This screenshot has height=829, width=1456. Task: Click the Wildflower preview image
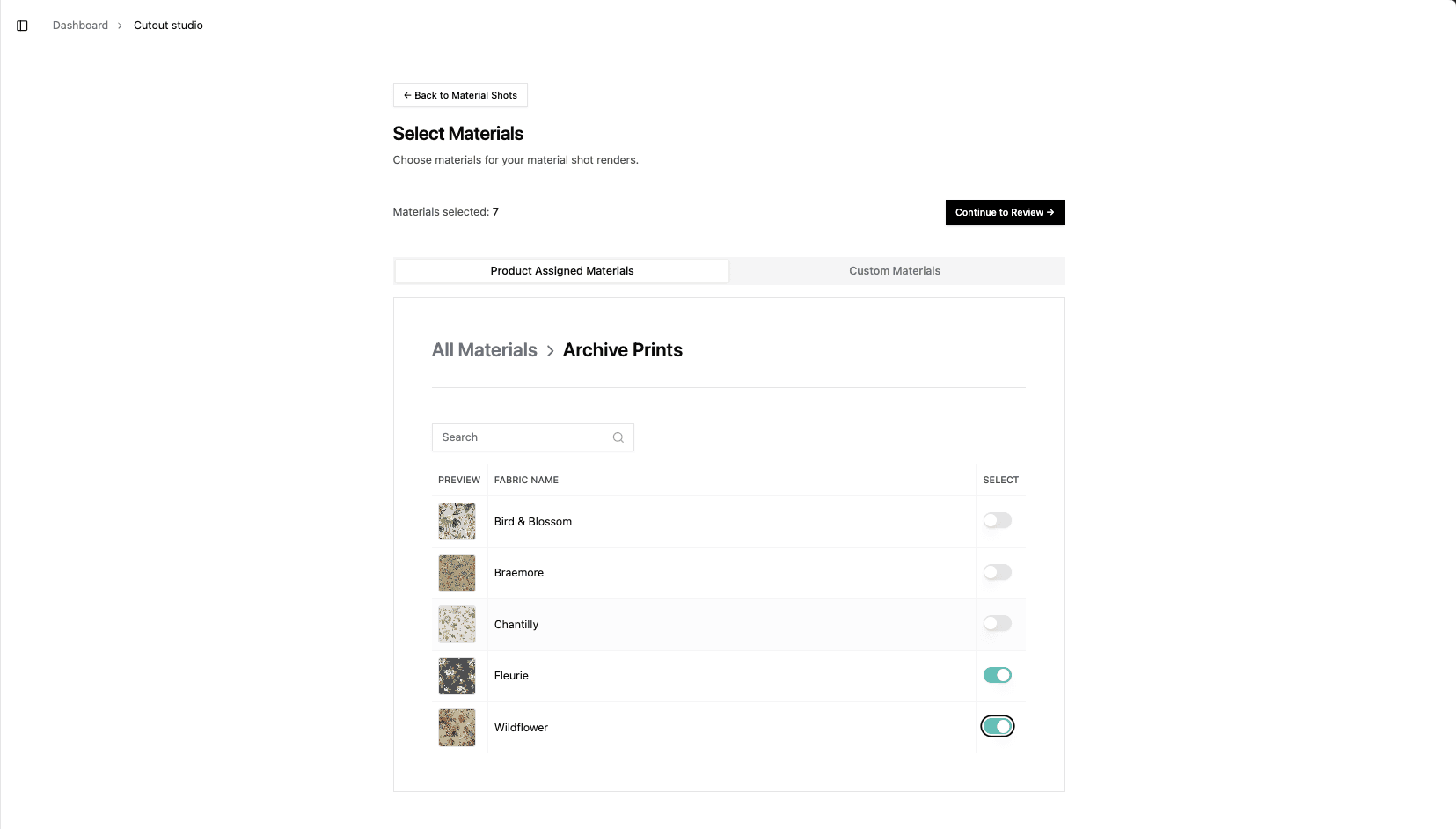457,728
